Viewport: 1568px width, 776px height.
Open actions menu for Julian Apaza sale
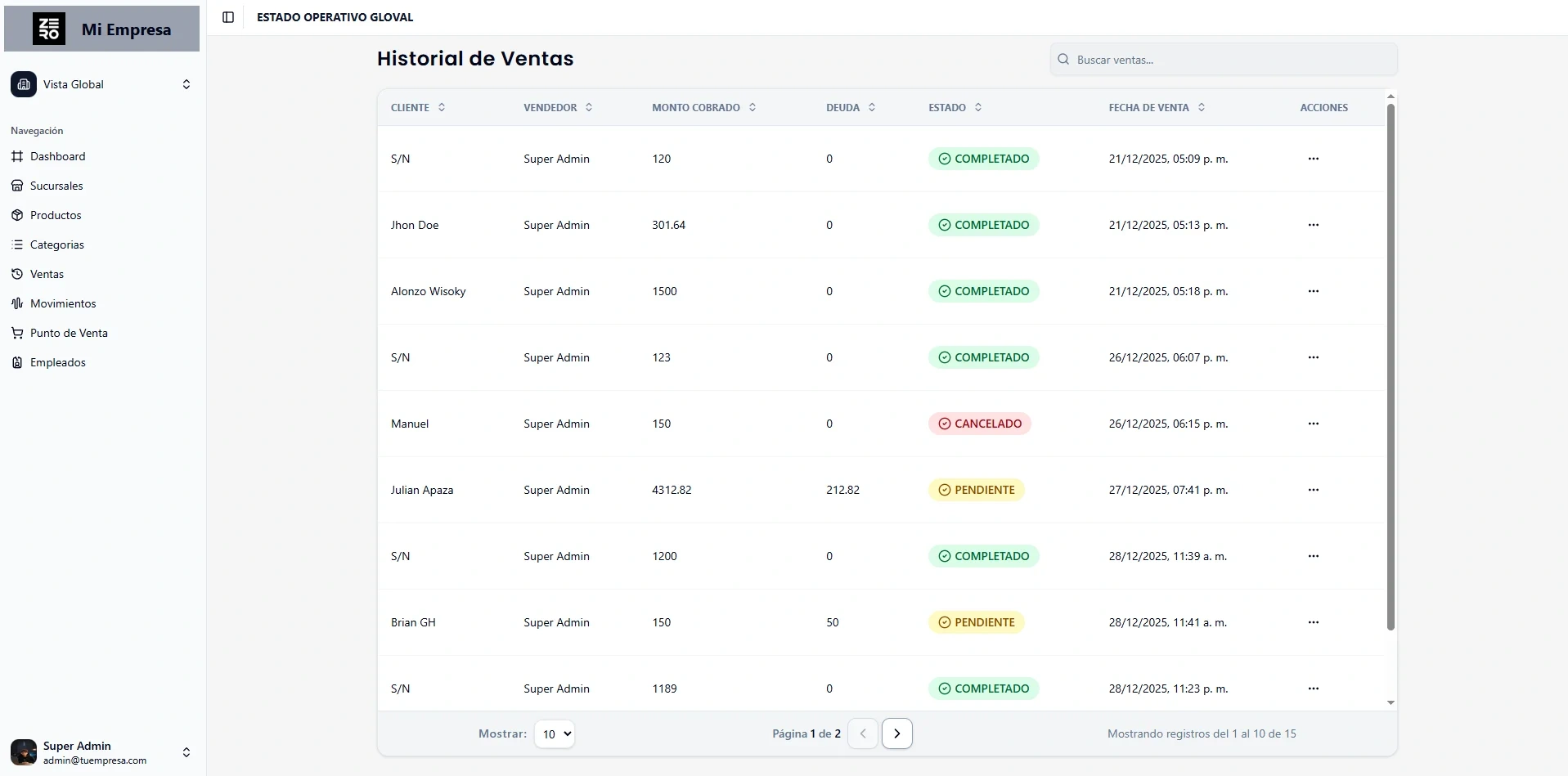1313,490
